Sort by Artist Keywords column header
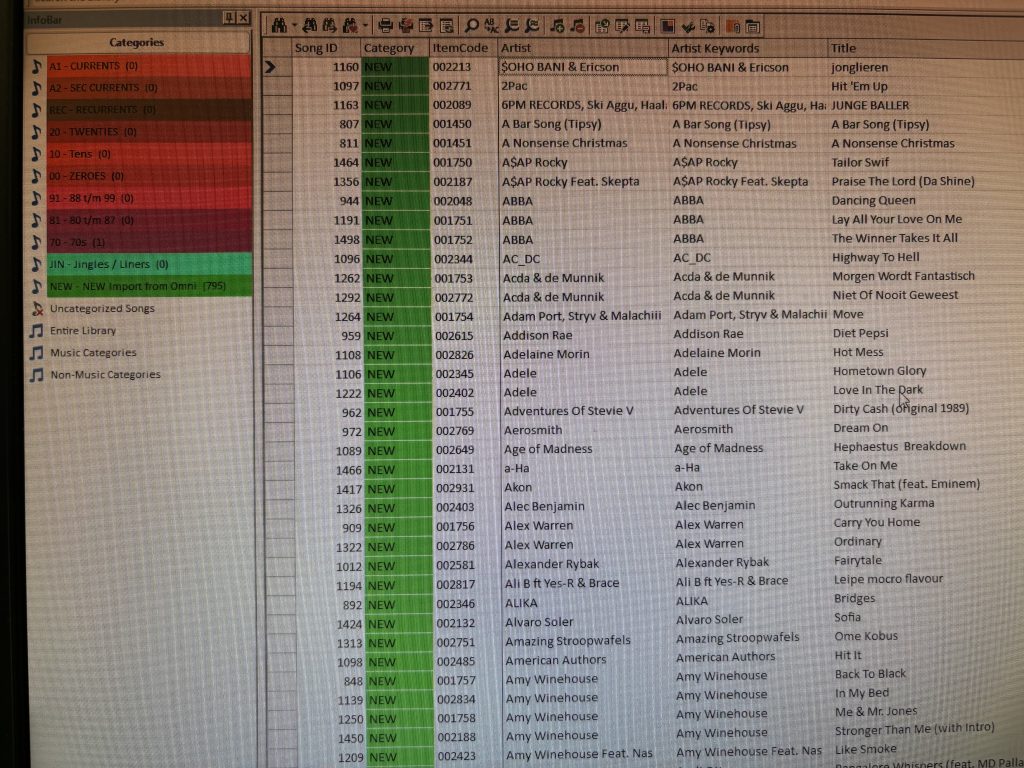This screenshot has height=768, width=1024. pos(748,48)
